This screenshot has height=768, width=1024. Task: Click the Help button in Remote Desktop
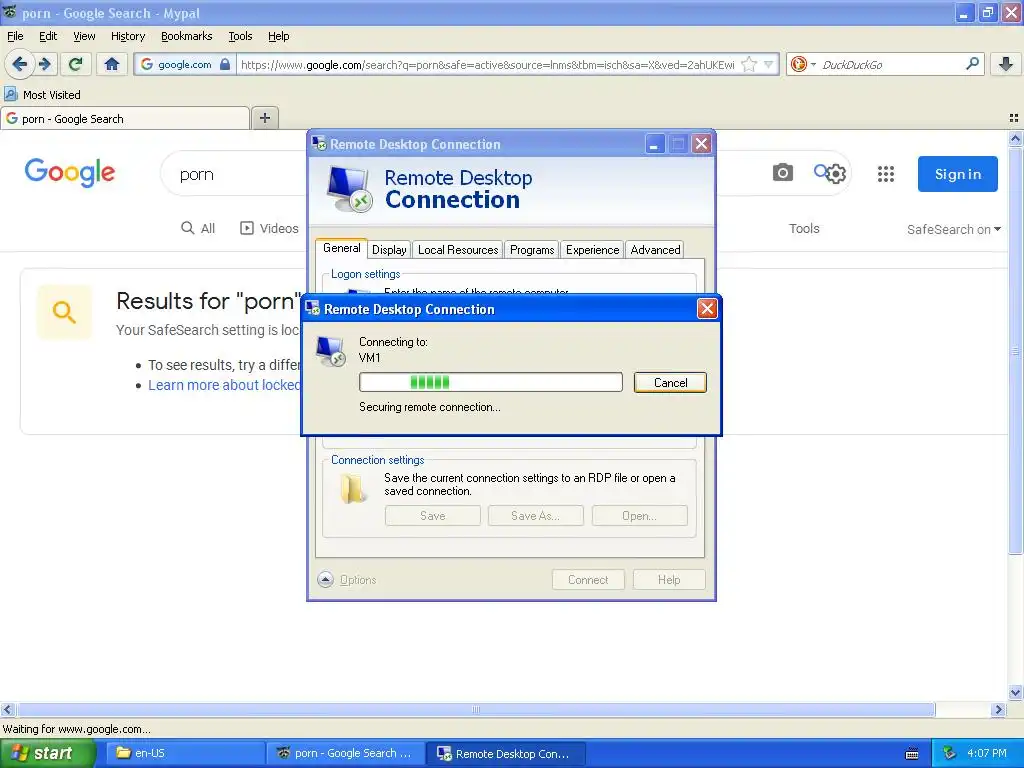(x=669, y=580)
